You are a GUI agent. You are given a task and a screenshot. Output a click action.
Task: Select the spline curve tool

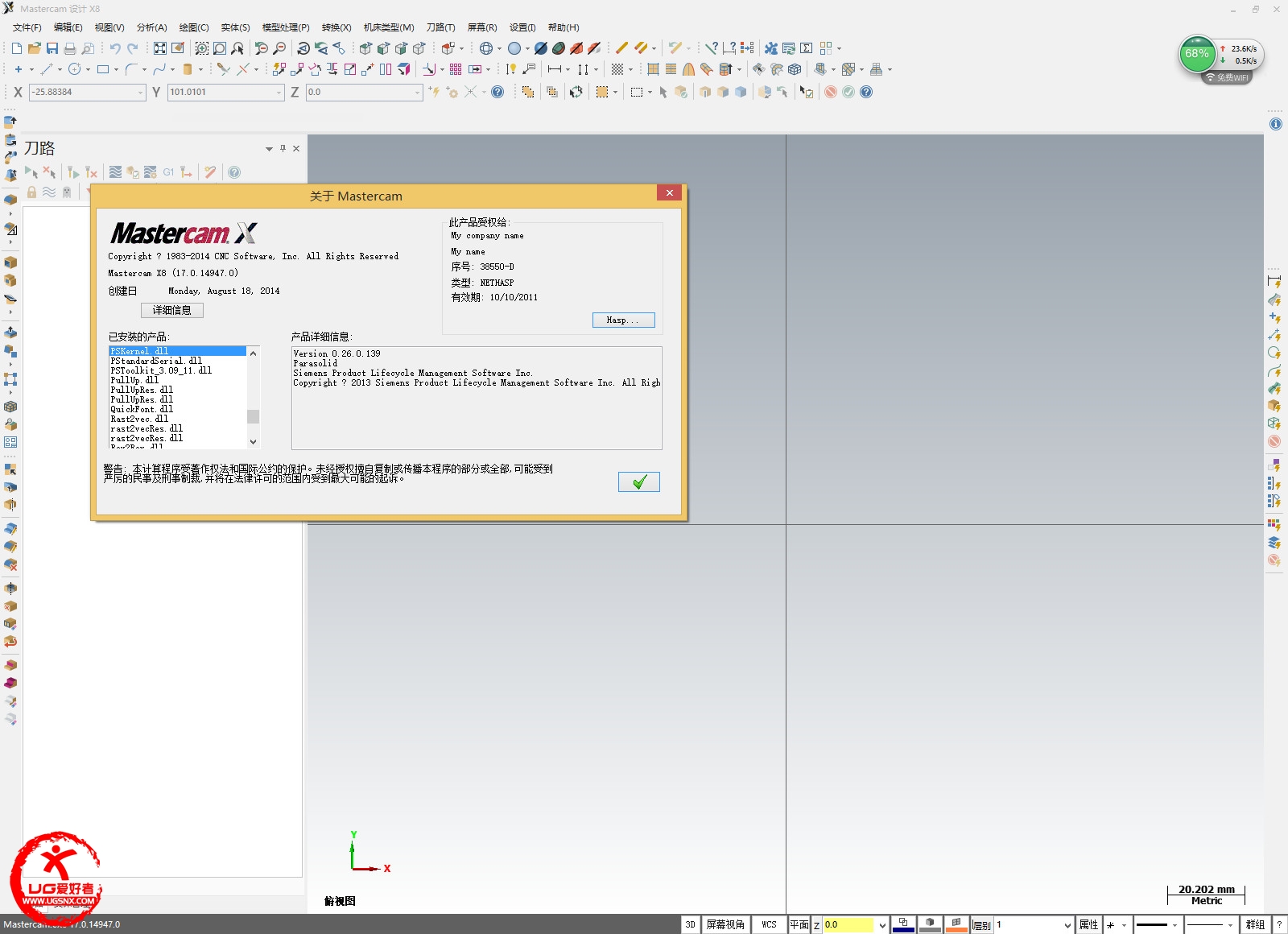159,69
